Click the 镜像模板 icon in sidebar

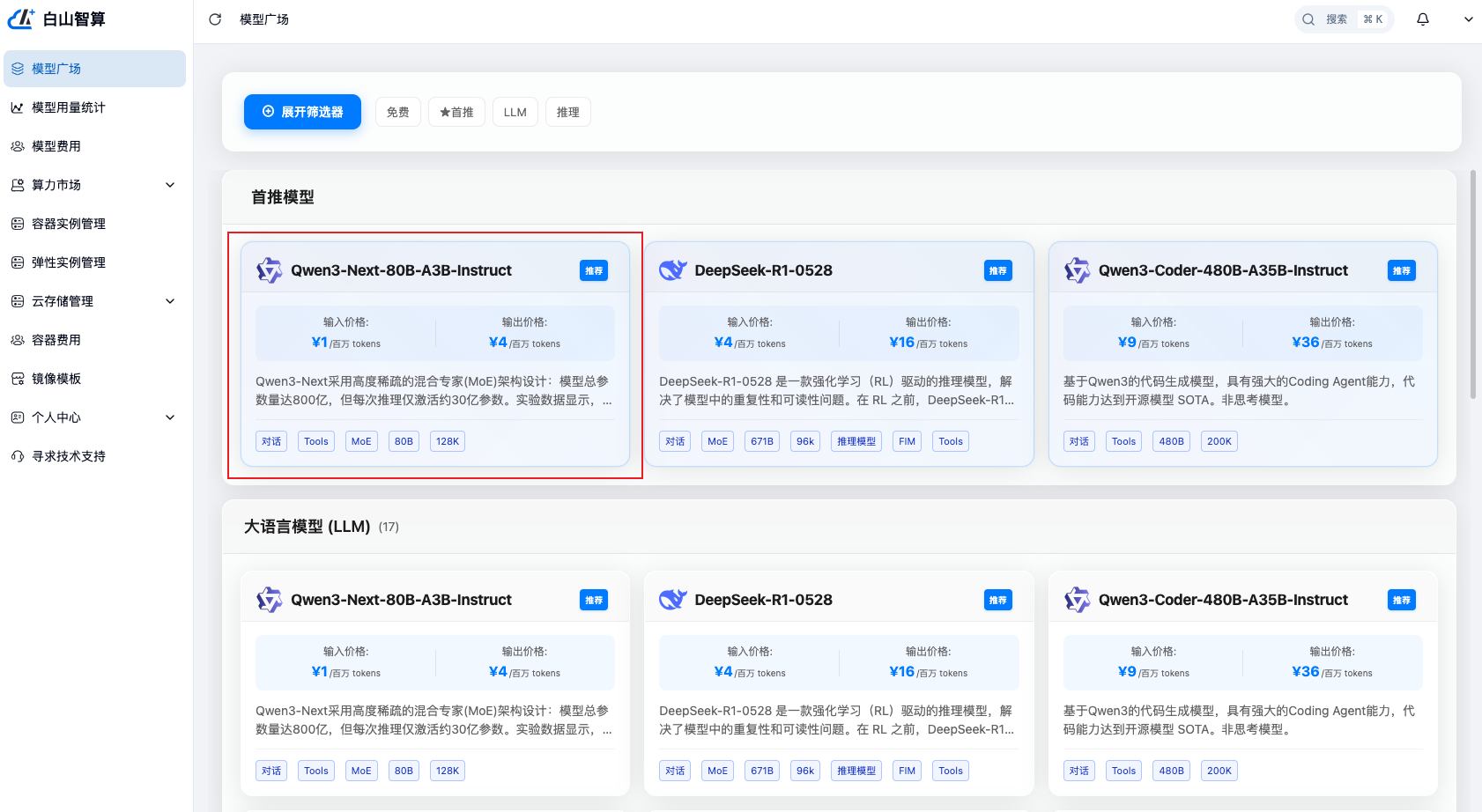point(18,379)
